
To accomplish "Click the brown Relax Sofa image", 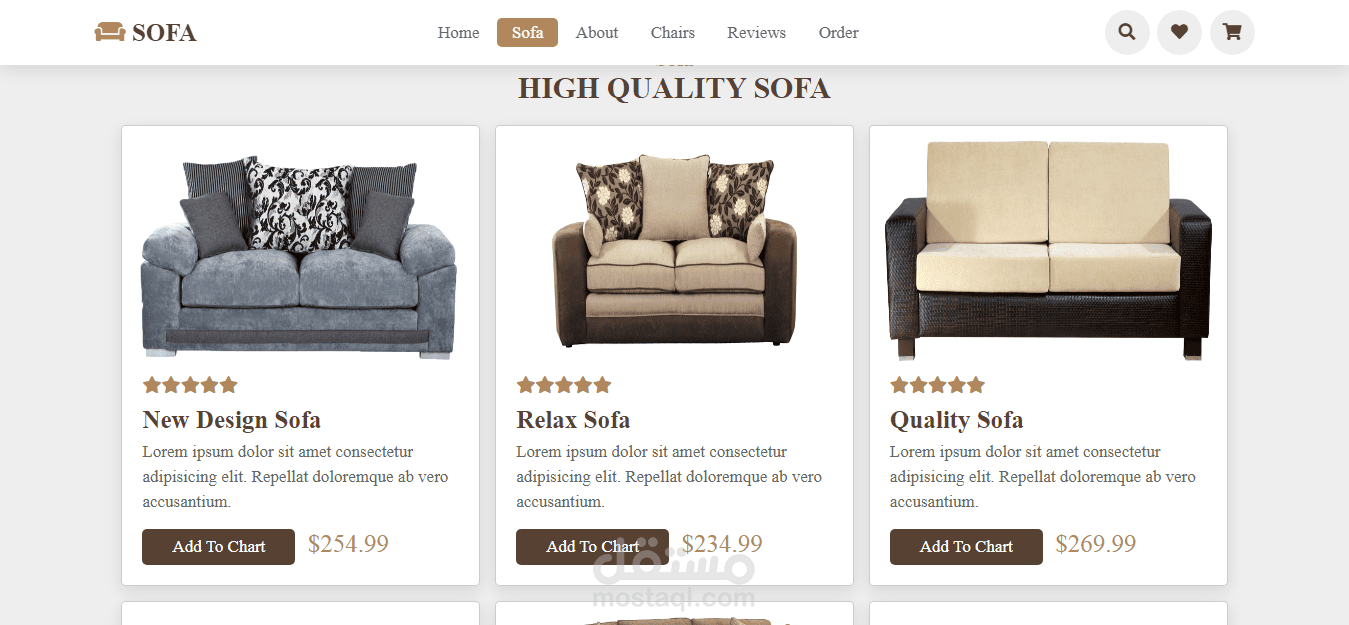I will (674, 250).
